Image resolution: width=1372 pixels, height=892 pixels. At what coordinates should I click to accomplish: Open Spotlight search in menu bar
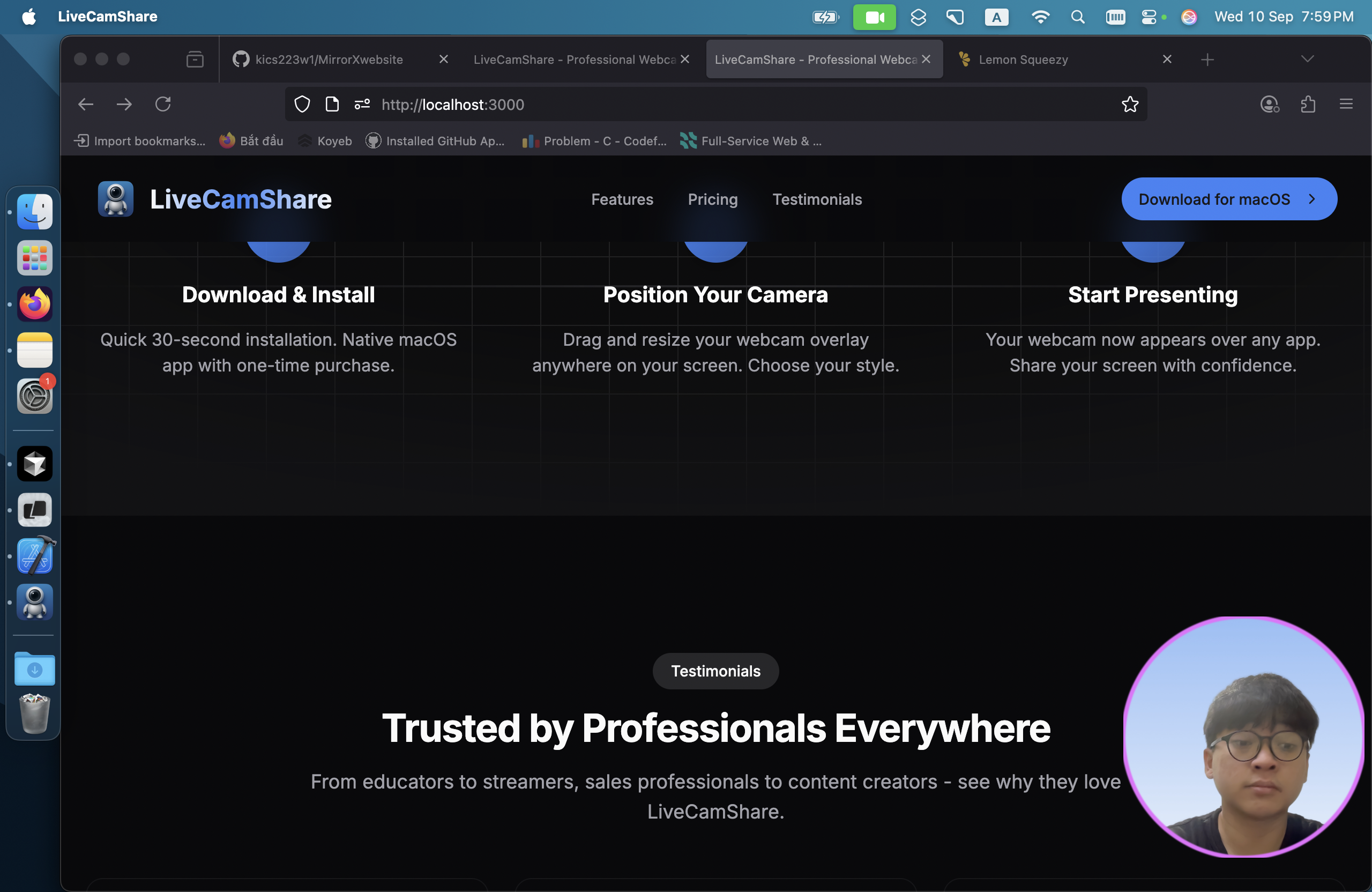pyautogui.click(x=1077, y=17)
